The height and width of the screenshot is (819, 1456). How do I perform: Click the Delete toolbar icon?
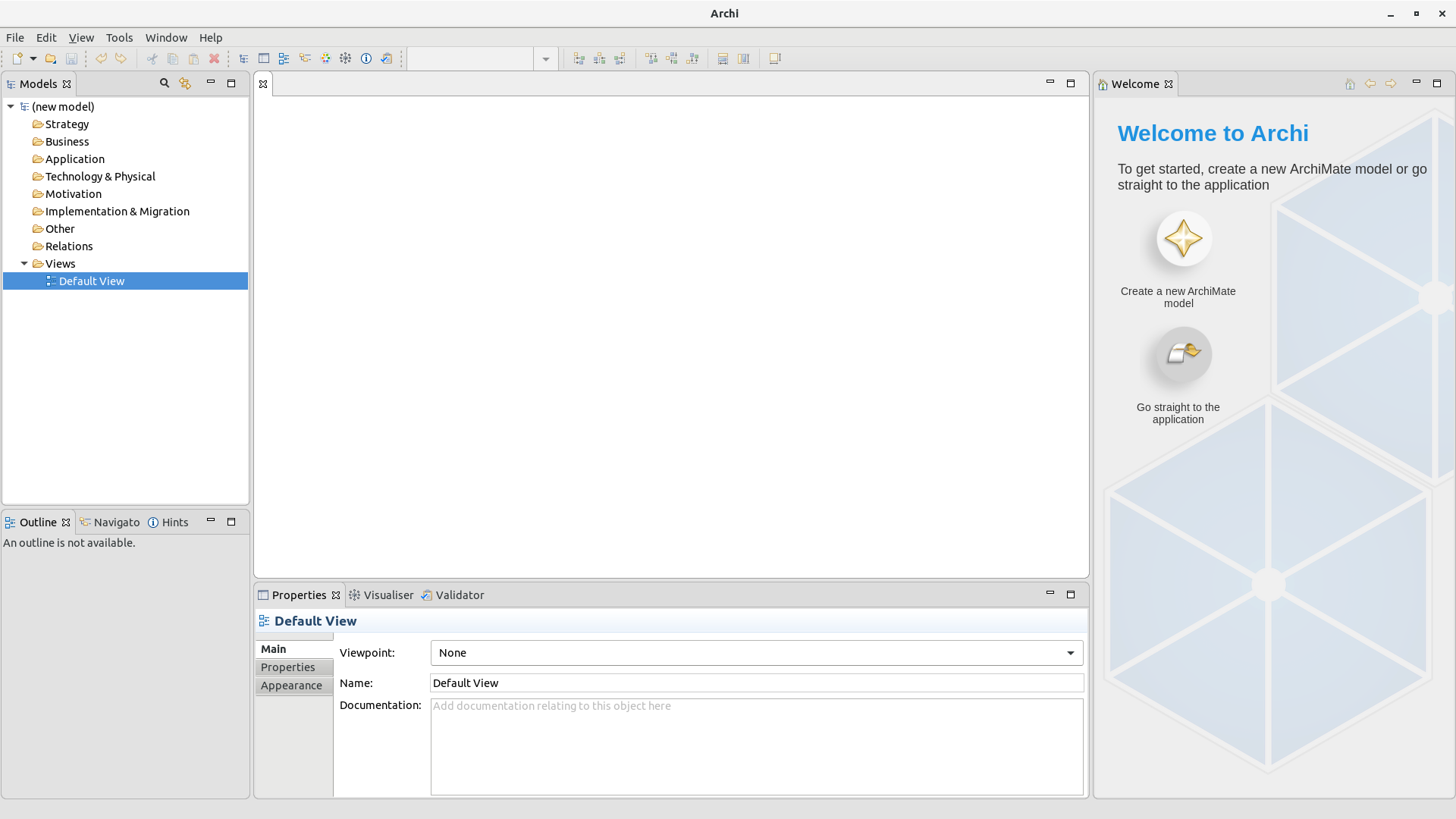click(x=215, y=58)
